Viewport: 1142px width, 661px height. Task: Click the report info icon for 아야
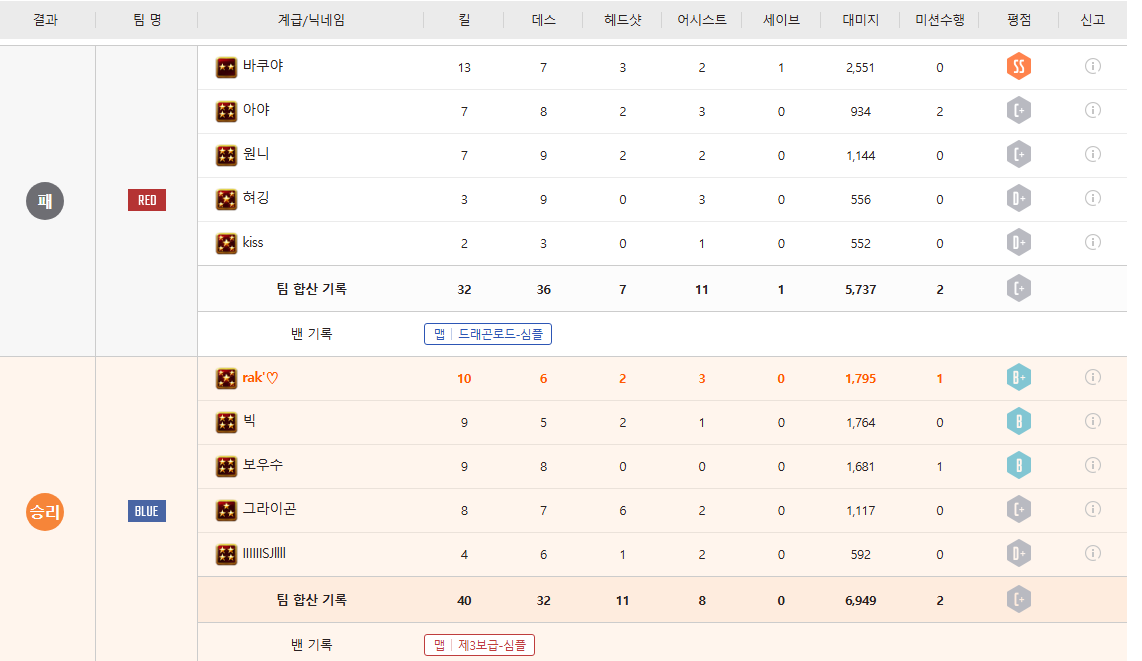click(x=1092, y=110)
